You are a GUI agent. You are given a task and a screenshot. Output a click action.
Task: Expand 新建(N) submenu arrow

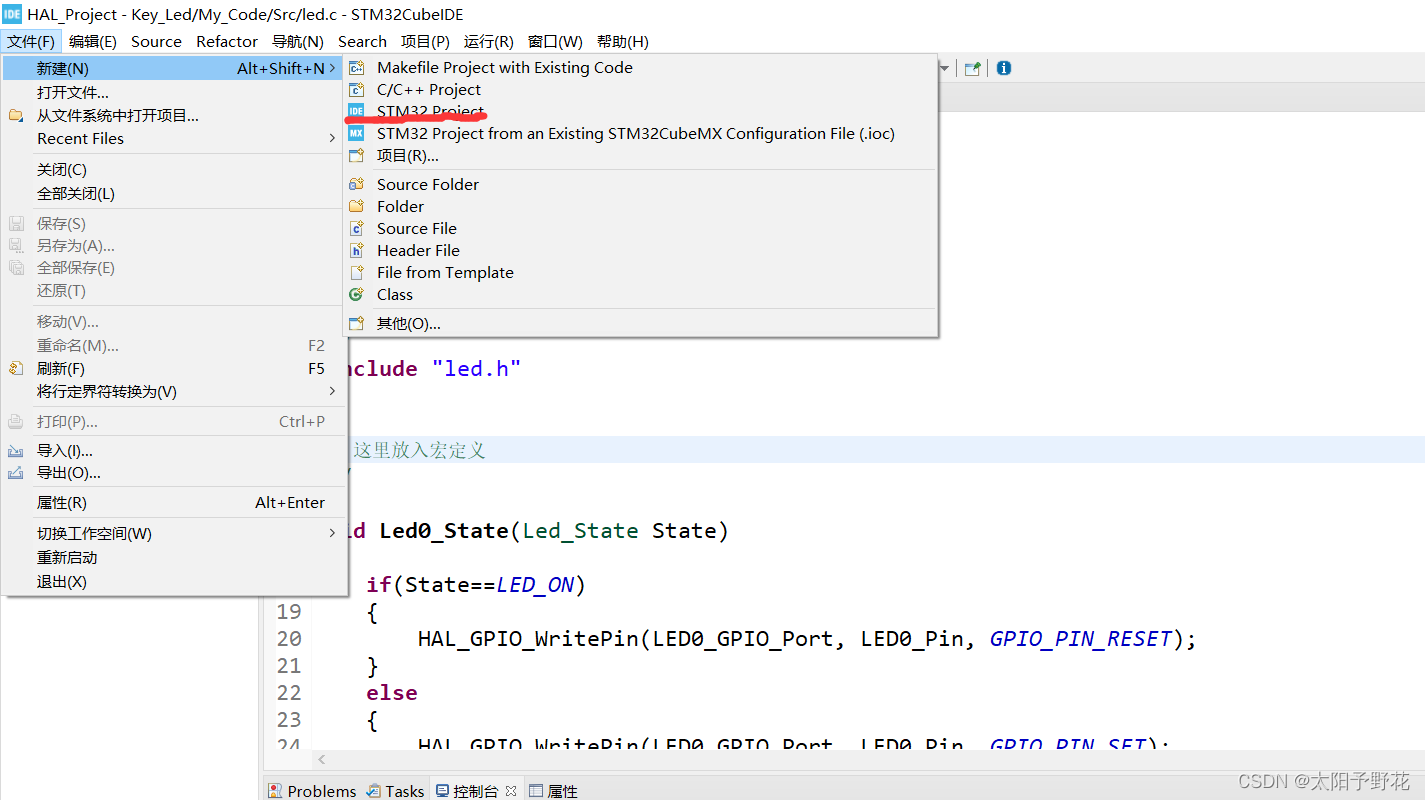[x=333, y=68]
